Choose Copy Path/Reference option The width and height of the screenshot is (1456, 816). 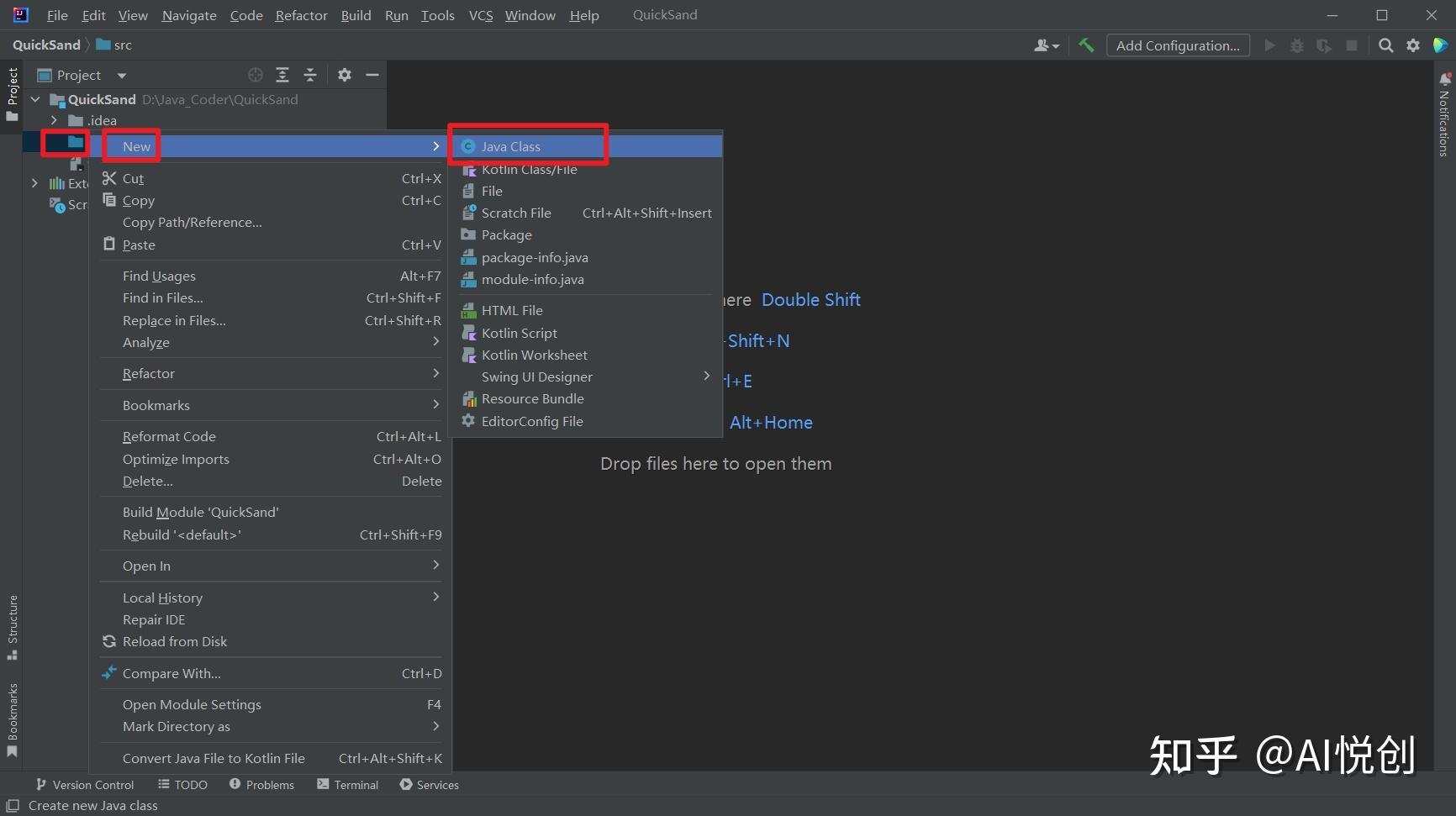coord(271,222)
